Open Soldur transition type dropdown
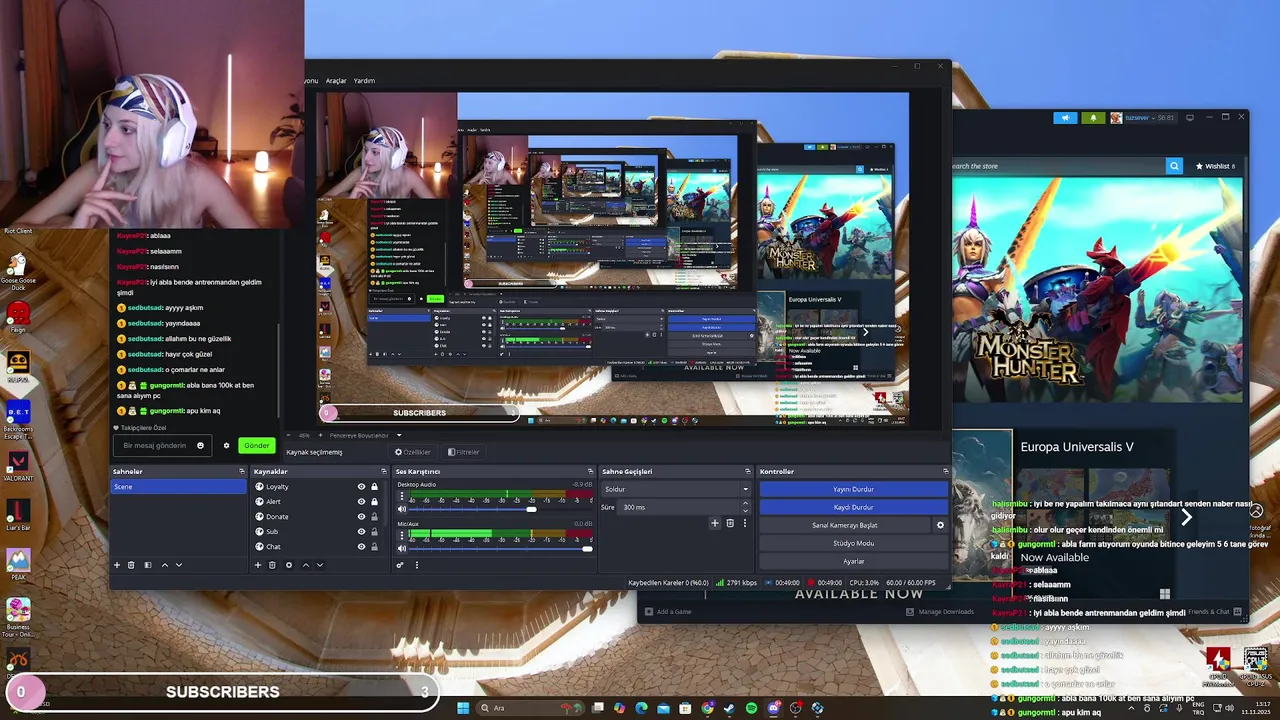Screen dimensions: 1280x720 676,489
